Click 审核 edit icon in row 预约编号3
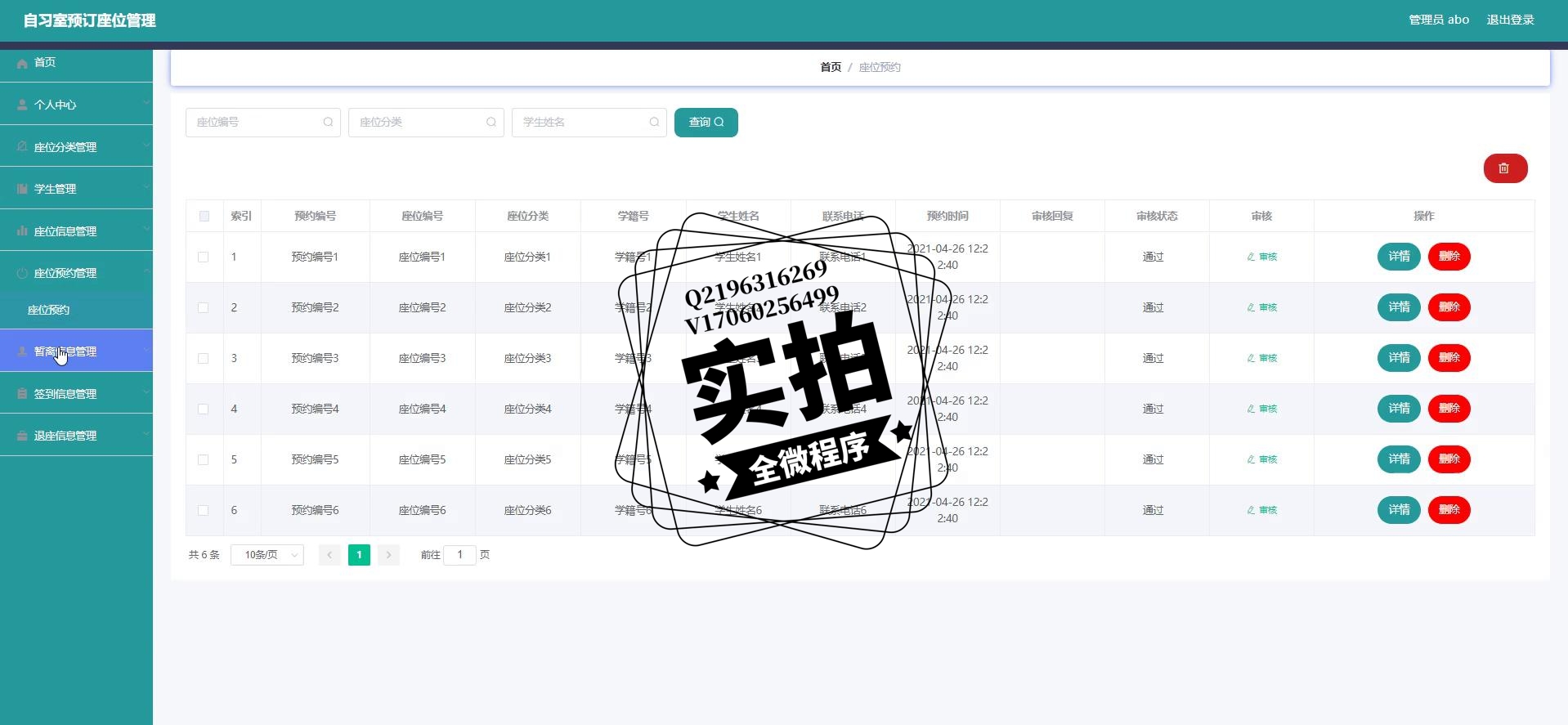Viewport: 1568px width, 725px height. tap(1251, 358)
